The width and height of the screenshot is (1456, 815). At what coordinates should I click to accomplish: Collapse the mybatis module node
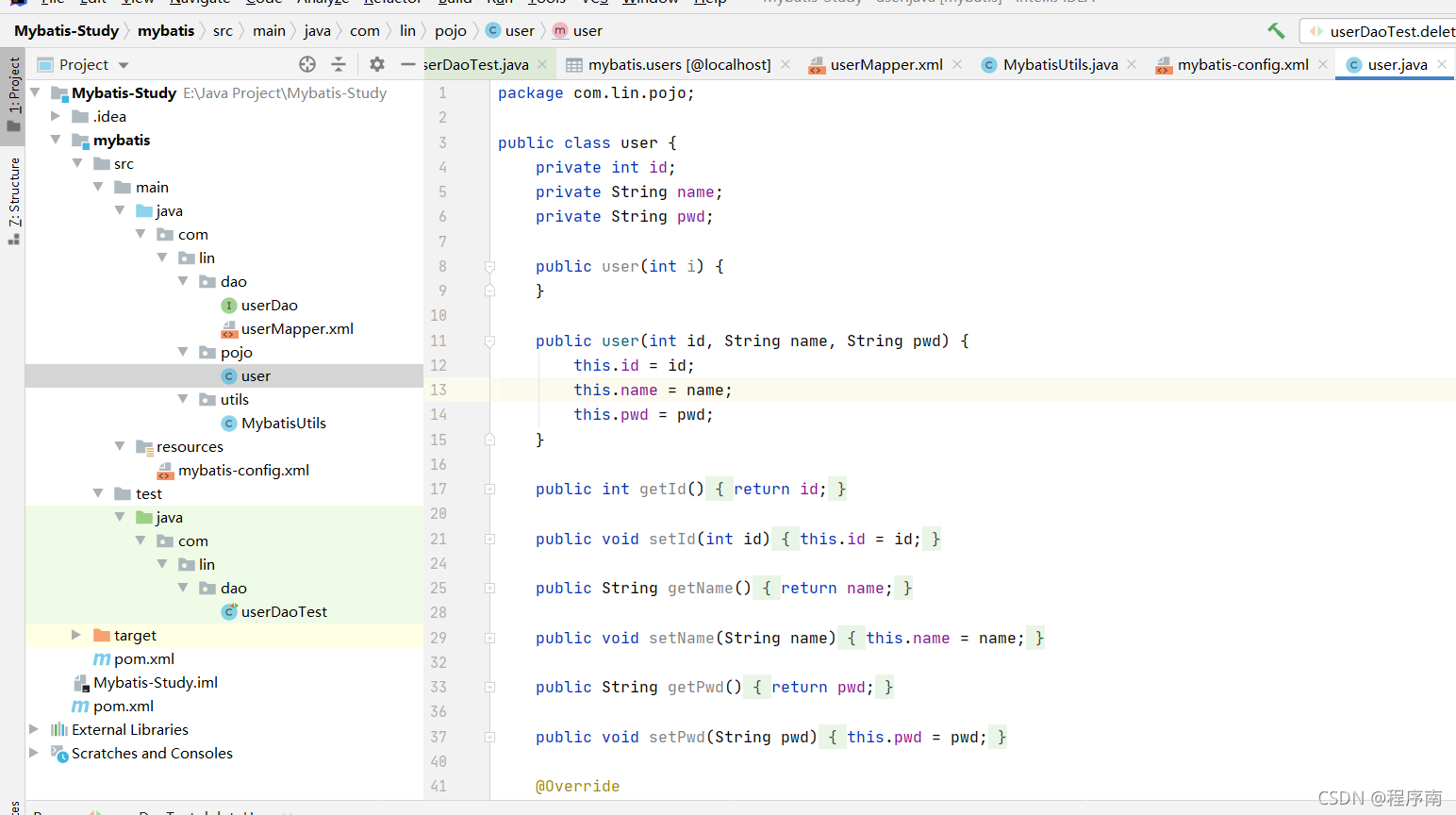point(56,140)
